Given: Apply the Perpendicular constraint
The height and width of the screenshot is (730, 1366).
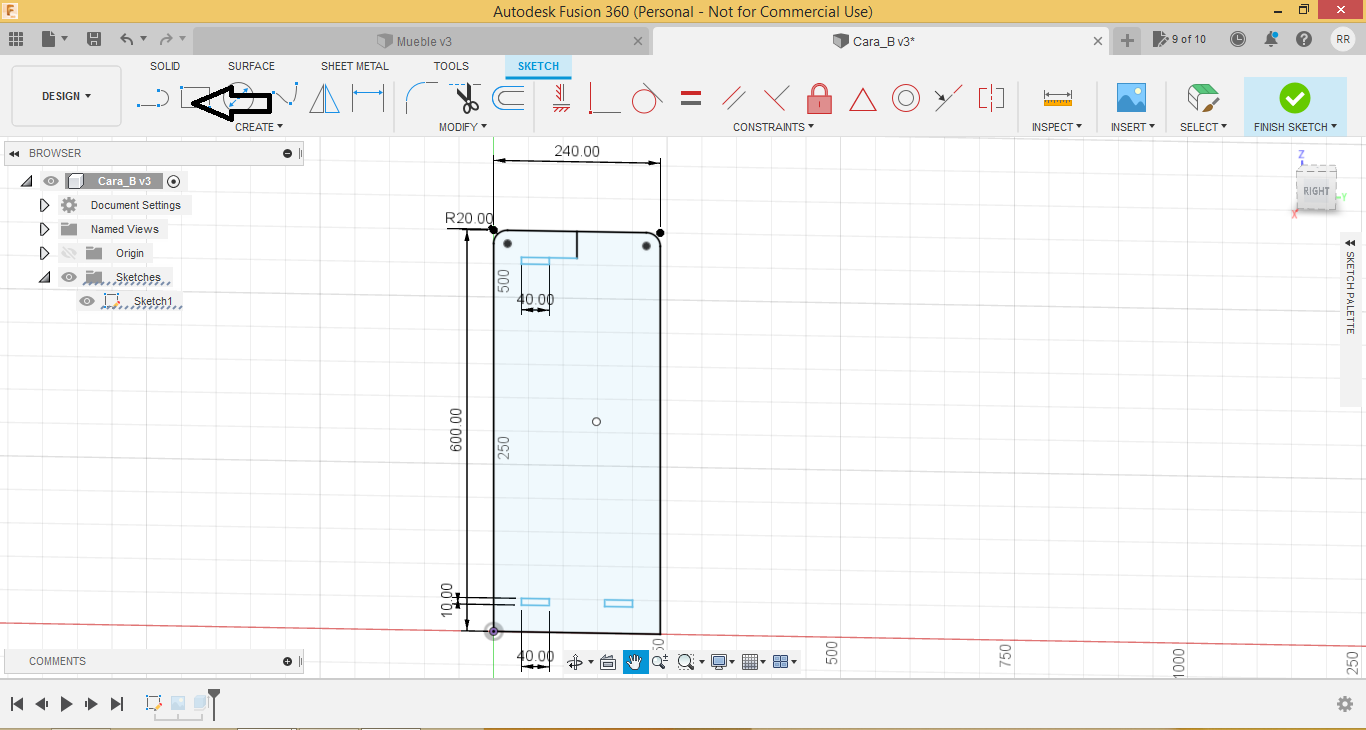Looking at the screenshot, I should pos(776,98).
